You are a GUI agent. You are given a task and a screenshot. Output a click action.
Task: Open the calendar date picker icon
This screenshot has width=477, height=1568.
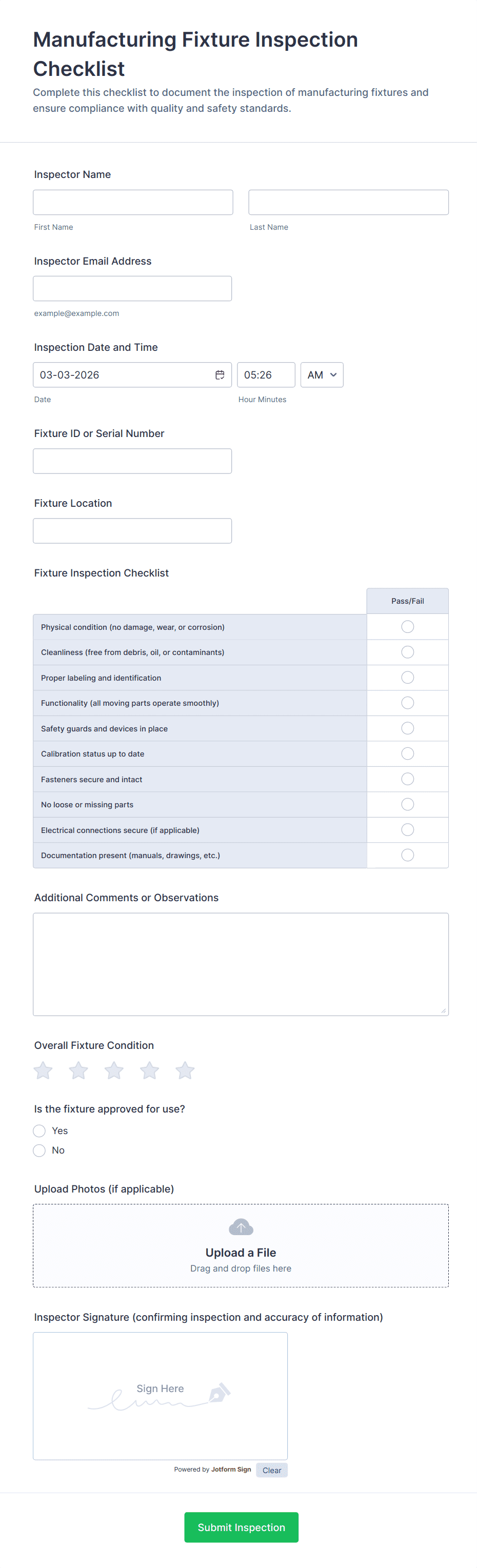pos(220,375)
